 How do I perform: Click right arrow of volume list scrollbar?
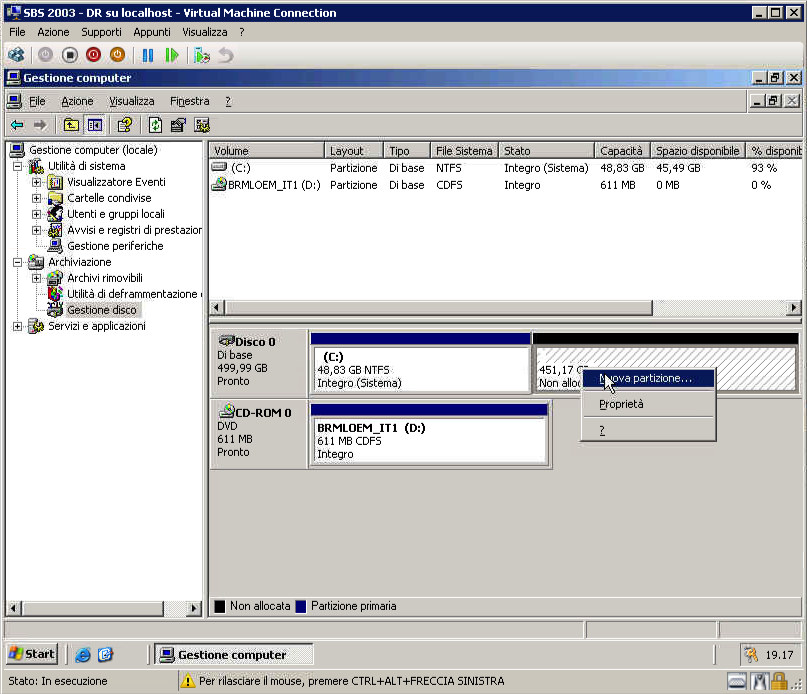(794, 308)
